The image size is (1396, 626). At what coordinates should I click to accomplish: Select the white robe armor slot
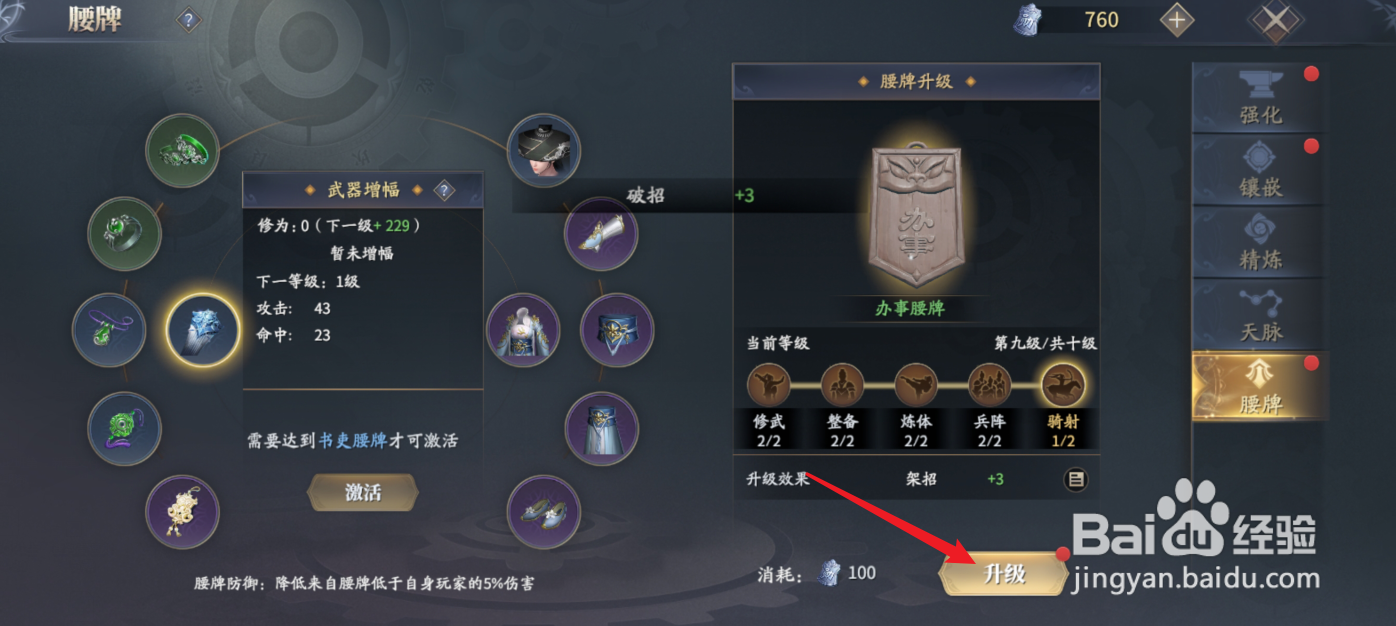click(x=523, y=331)
